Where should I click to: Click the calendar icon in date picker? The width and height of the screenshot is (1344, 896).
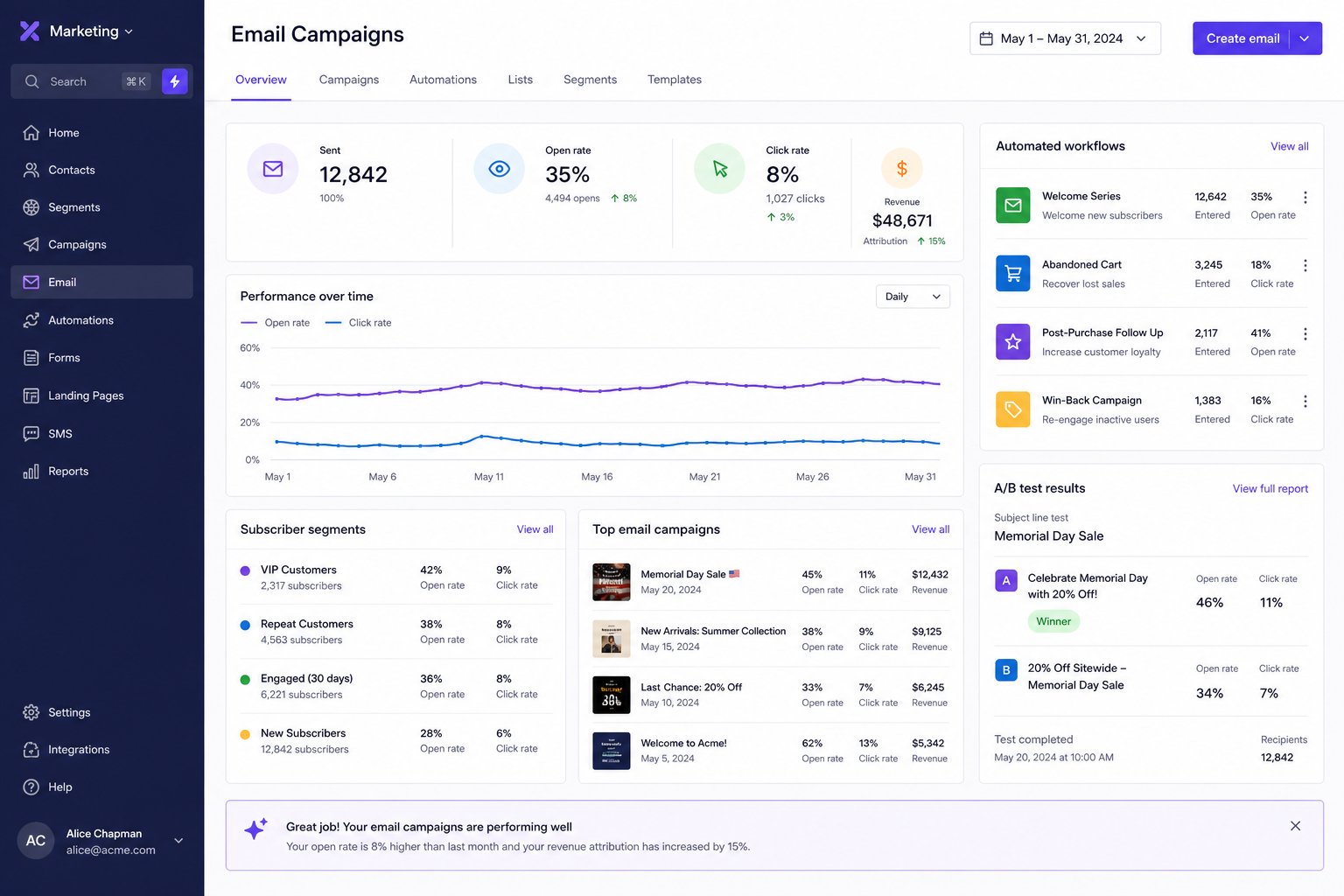click(x=986, y=38)
